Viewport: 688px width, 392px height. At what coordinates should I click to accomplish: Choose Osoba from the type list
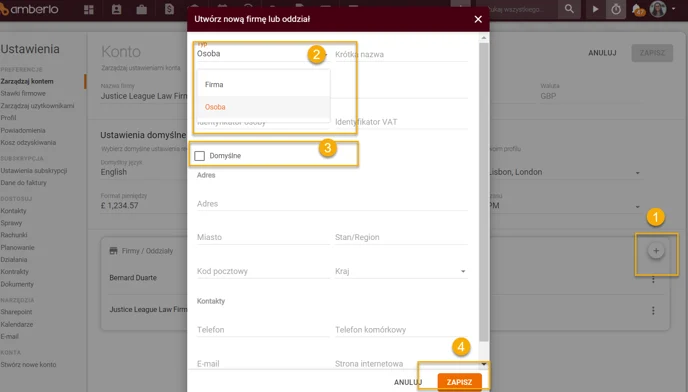point(263,107)
